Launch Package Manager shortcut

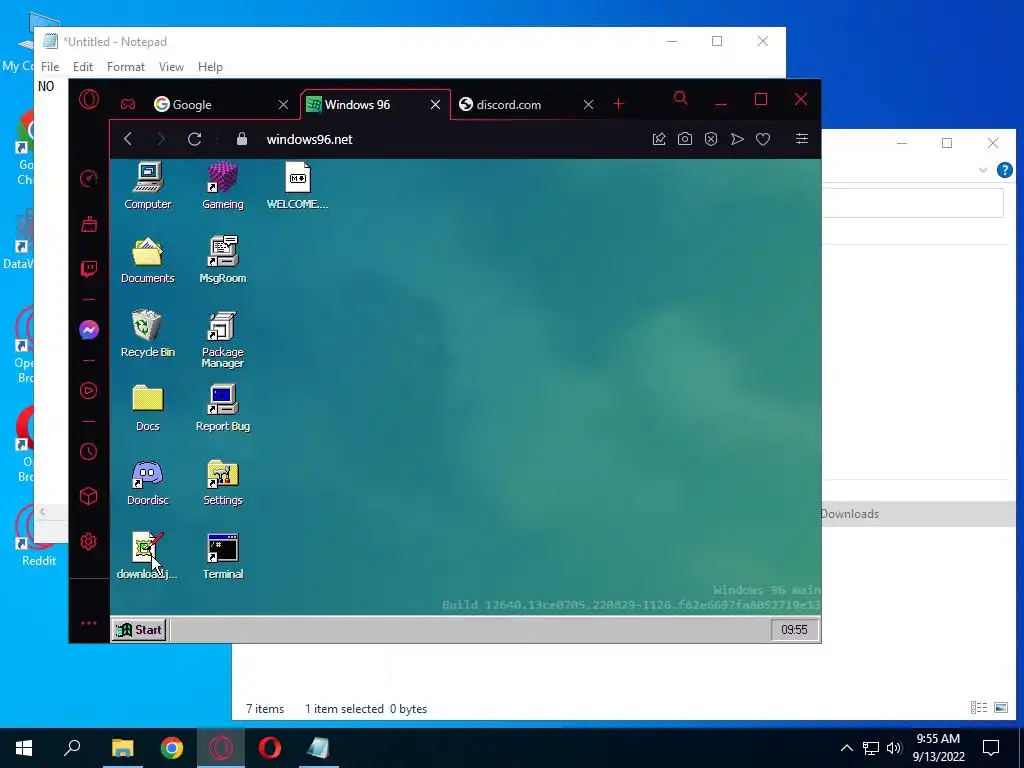[223, 339]
